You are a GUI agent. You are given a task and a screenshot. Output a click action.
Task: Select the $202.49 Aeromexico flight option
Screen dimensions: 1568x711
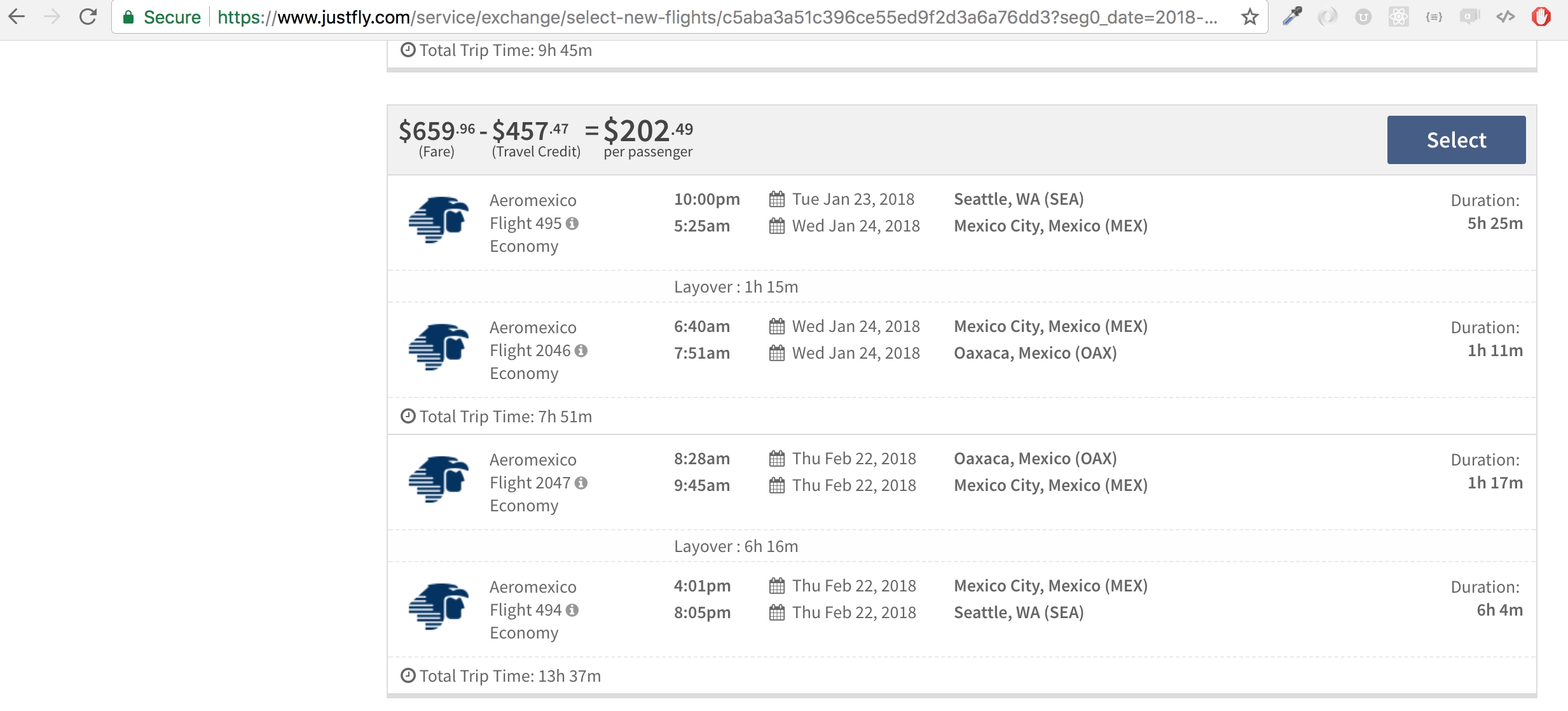pos(1456,140)
